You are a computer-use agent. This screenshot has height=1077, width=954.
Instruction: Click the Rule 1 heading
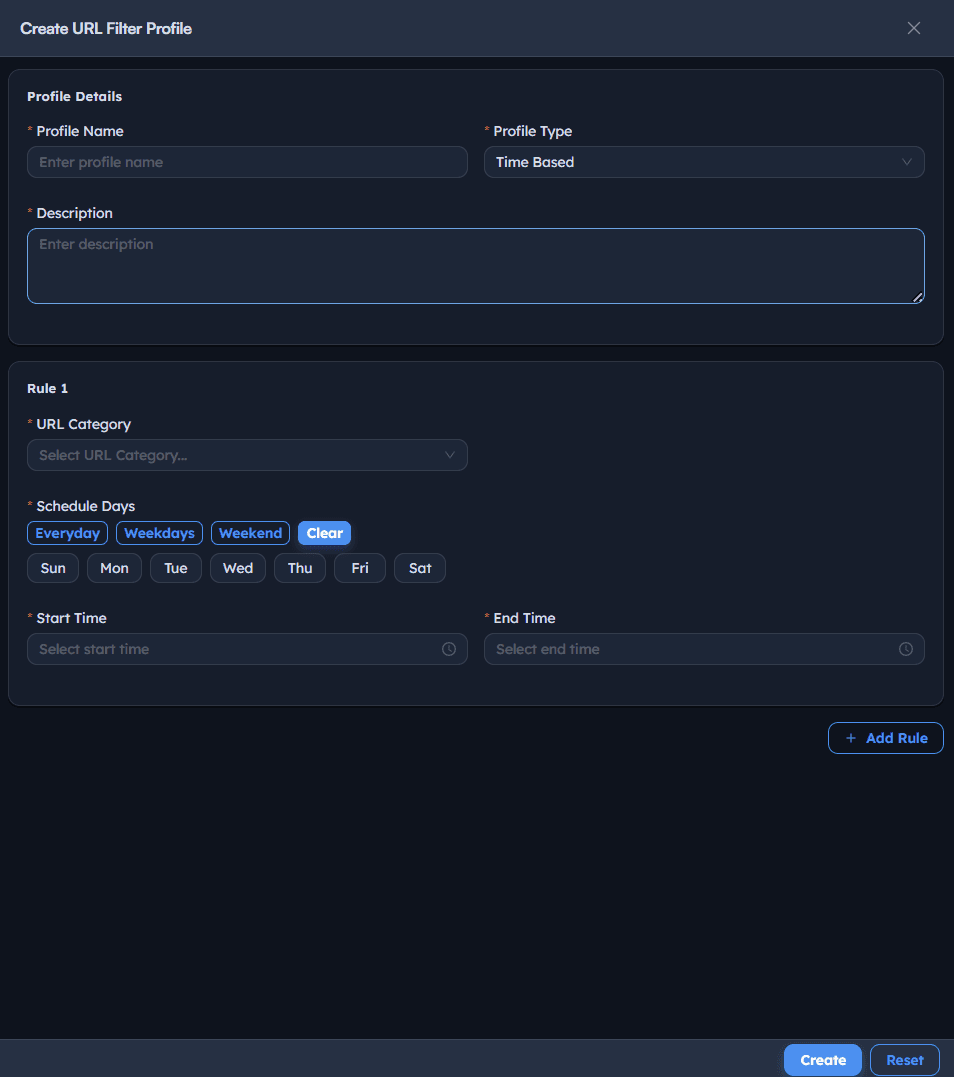pos(47,389)
